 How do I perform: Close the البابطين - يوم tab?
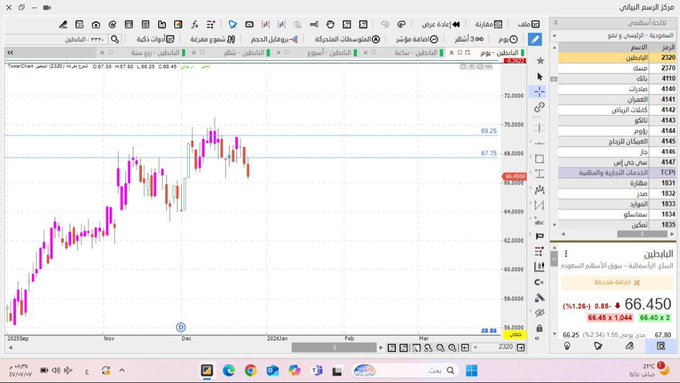click(x=451, y=52)
